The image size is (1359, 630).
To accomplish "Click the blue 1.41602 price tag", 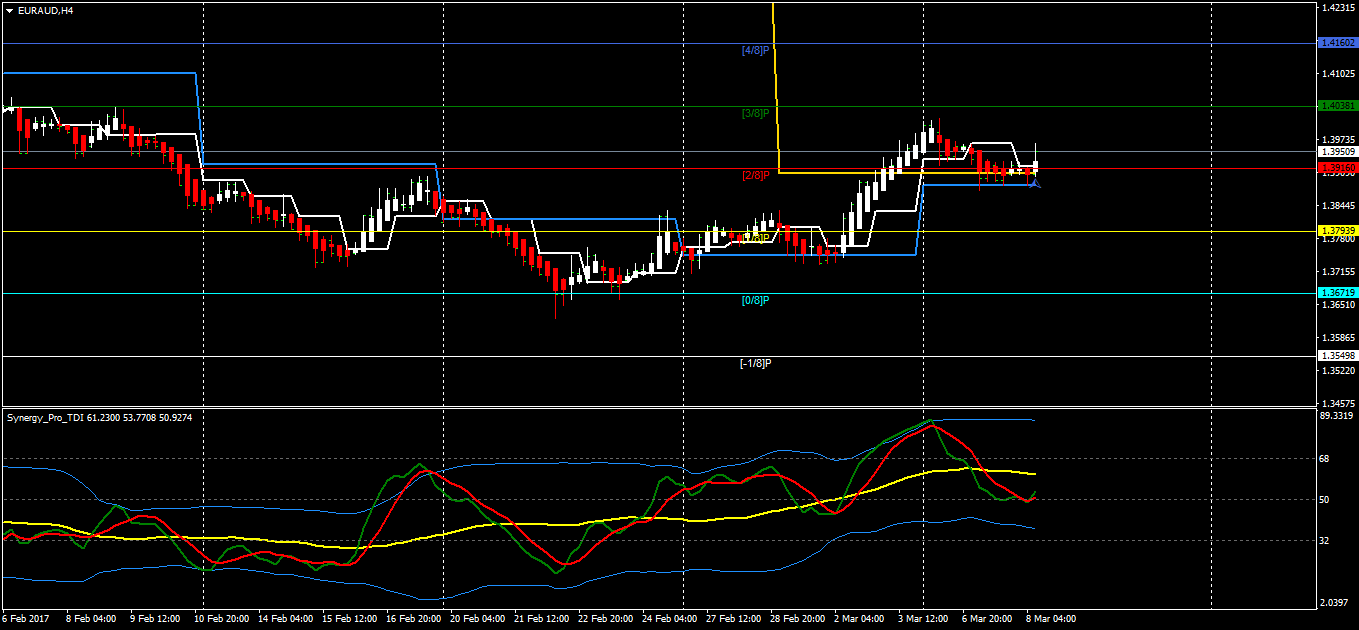I will point(1338,43).
